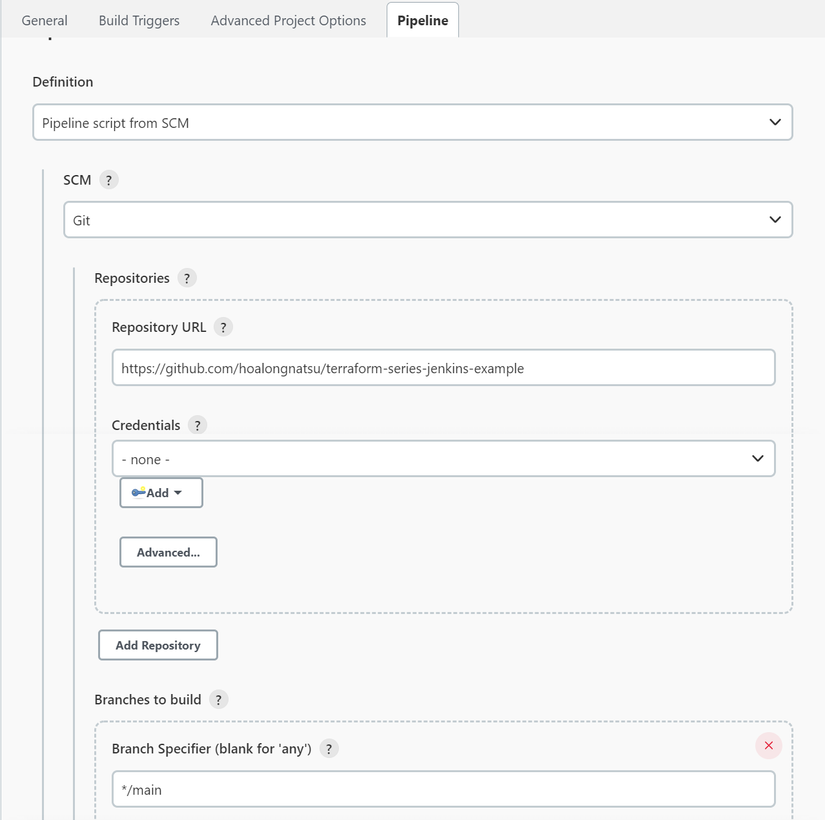Open Repository URL help question mark
Screen dimensions: 825x820
223,327
